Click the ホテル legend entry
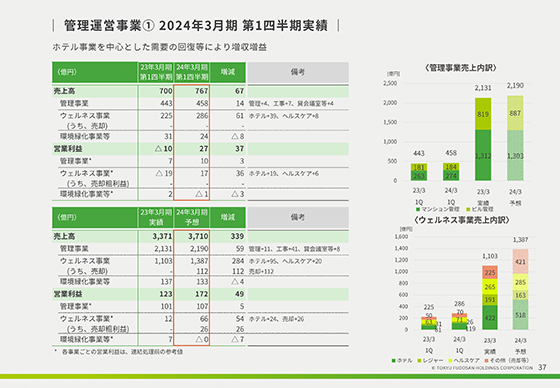Image resolution: width=560 pixels, height=388 pixels. pos(402,360)
